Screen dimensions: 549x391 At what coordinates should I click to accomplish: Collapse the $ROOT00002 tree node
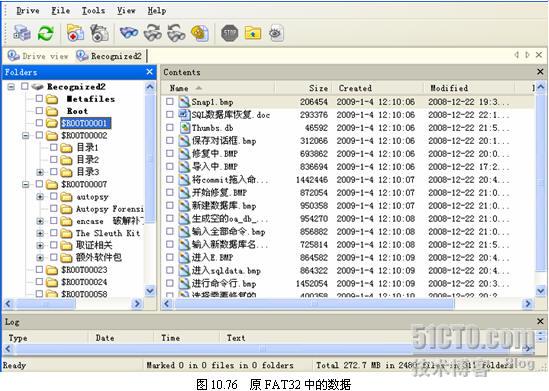[26, 135]
